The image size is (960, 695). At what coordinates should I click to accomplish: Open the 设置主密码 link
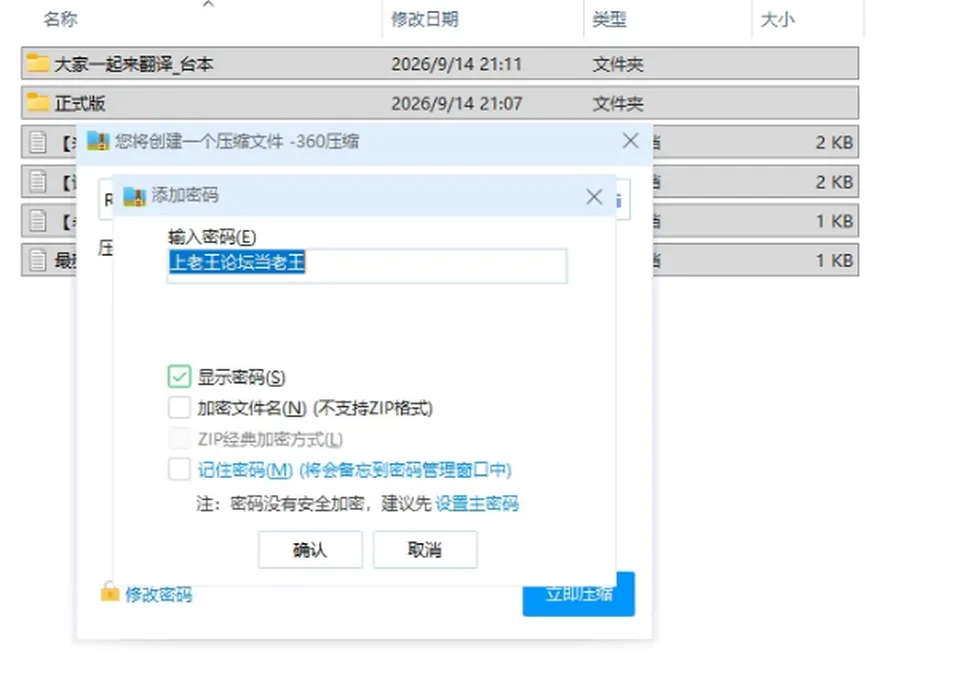(x=477, y=503)
